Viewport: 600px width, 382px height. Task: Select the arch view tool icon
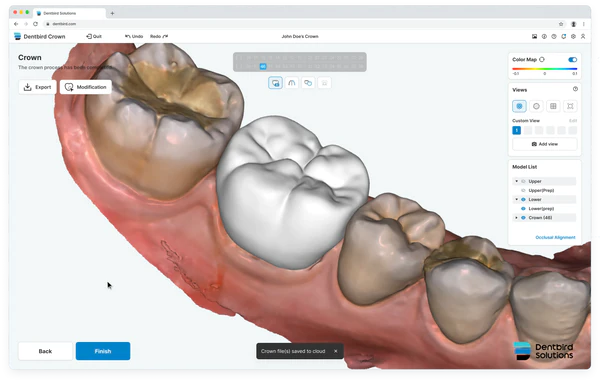pyautogui.click(x=292, y=83)
